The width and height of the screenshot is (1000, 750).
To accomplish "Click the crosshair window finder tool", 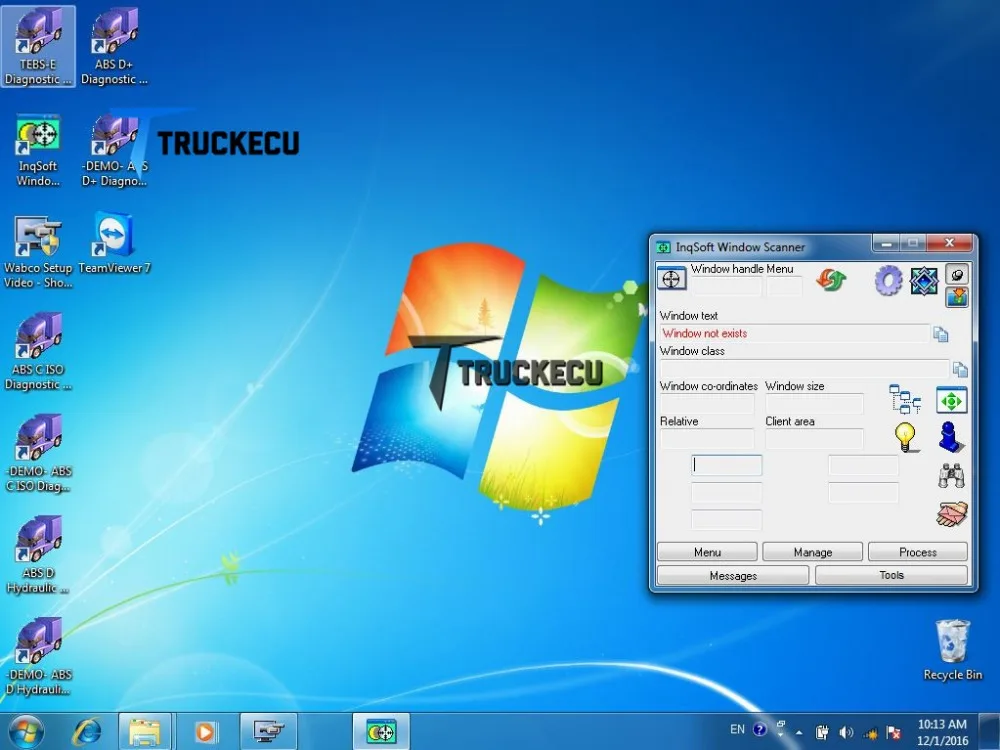I will 671,279.
